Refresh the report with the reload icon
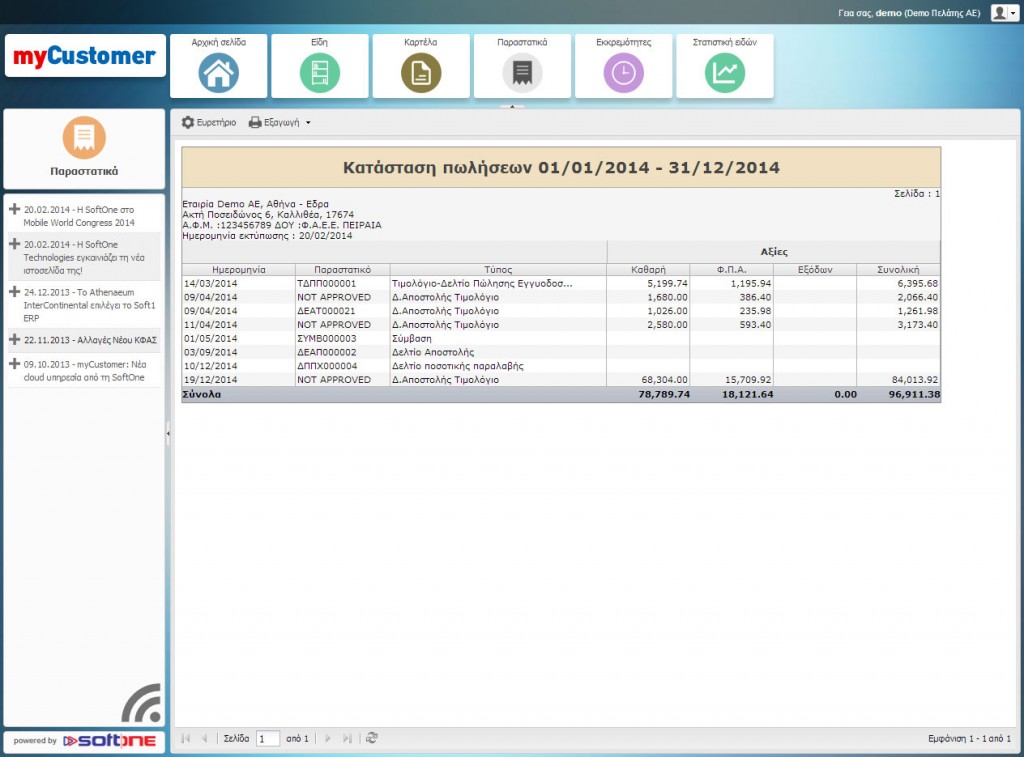Image resolution: width=1024 pixels, height=757 pixels. click(x=372, y=738)
